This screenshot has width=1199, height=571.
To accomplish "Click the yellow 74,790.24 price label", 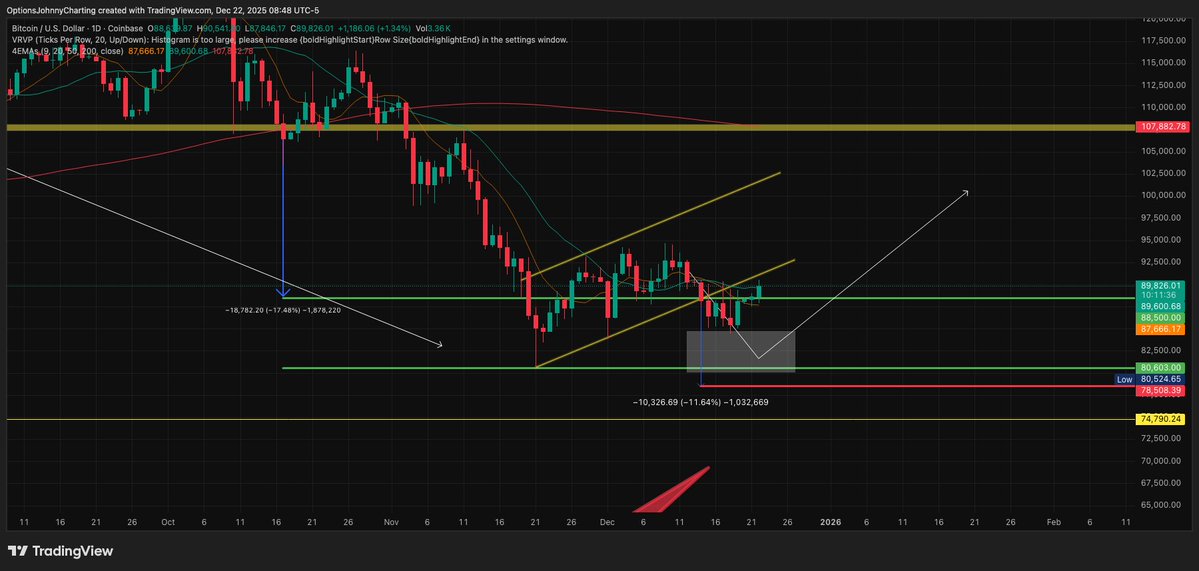I will coord(1161,420).
